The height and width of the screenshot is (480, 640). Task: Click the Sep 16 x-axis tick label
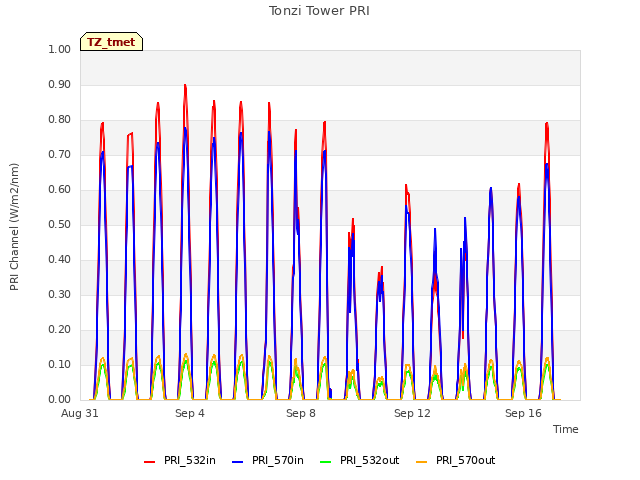point(523,413)
